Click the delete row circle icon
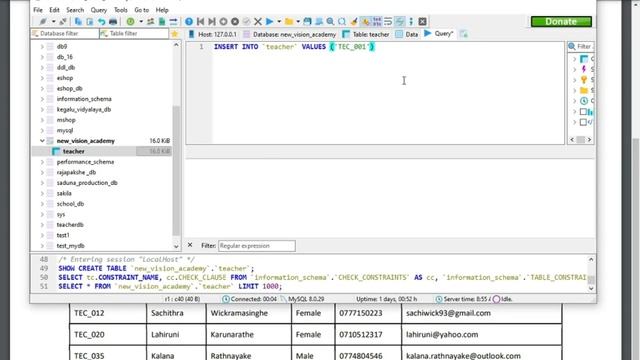 [x=235, y=22]
